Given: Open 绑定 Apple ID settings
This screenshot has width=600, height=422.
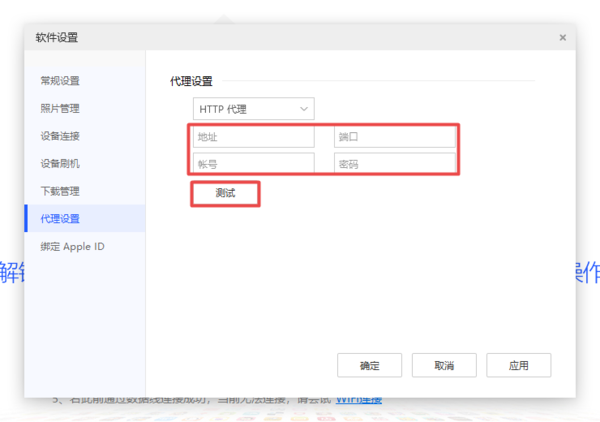Looking at the screenshot, I should point(71,246).
